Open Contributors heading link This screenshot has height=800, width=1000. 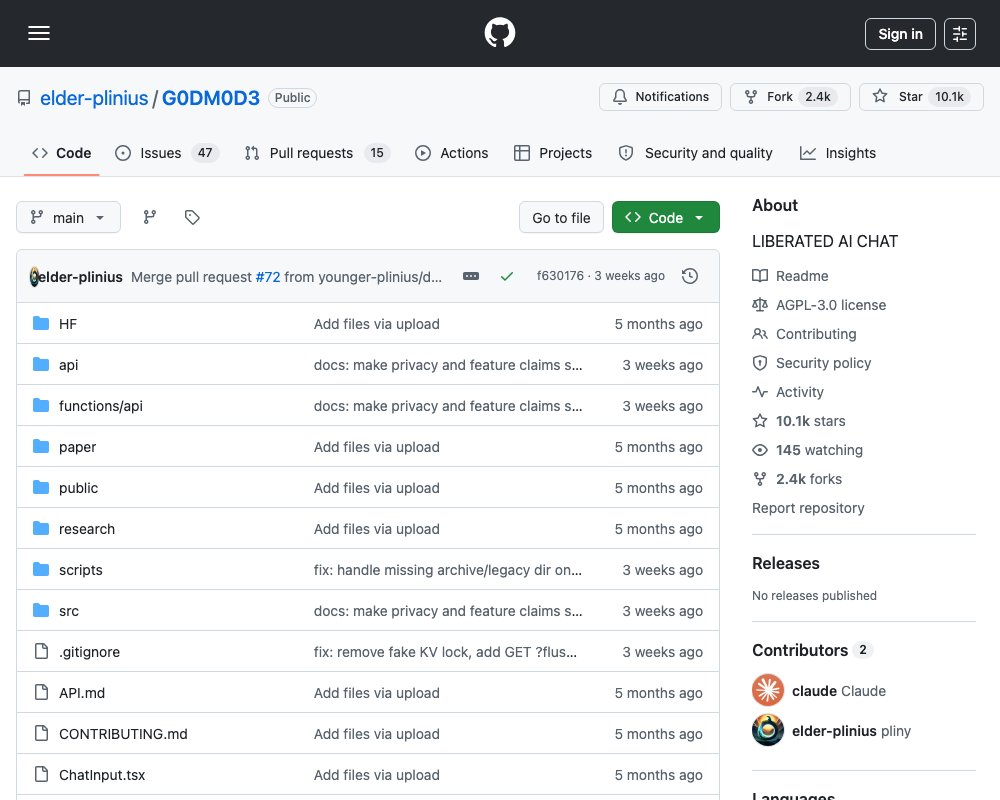pos(811,650)
